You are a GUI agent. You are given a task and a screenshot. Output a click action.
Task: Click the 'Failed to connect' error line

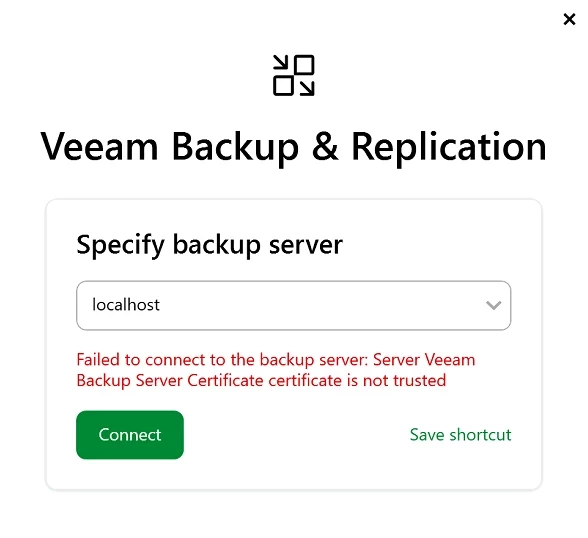tap(276, 360)
